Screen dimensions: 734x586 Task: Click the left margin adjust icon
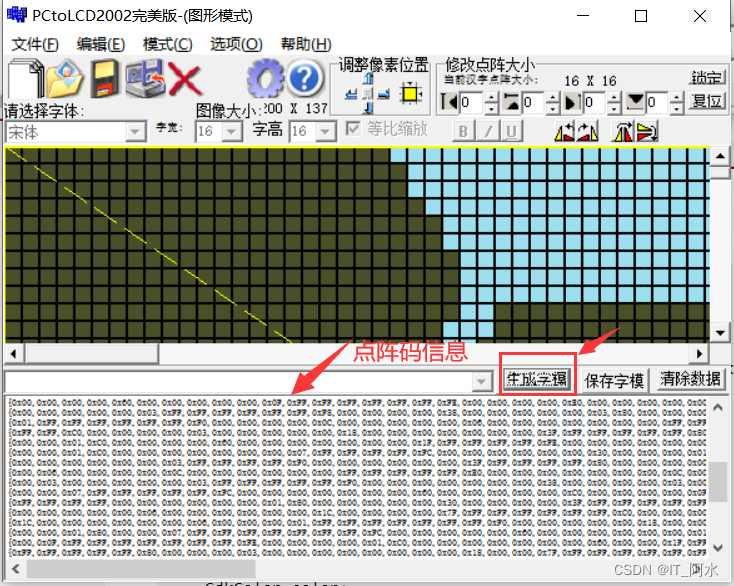pyautogui.click(x=450, y=102)
